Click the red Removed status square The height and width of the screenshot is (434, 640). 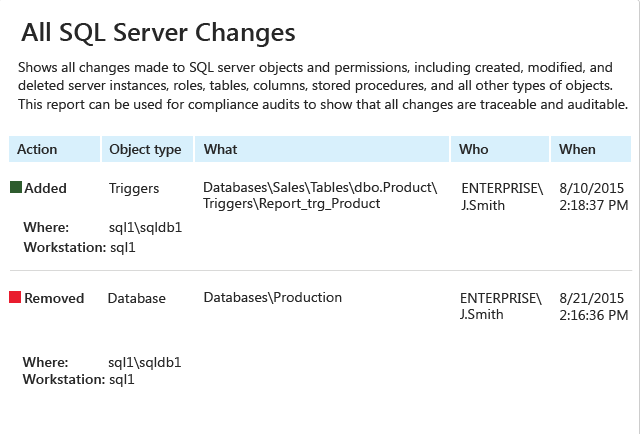[15, 297]
